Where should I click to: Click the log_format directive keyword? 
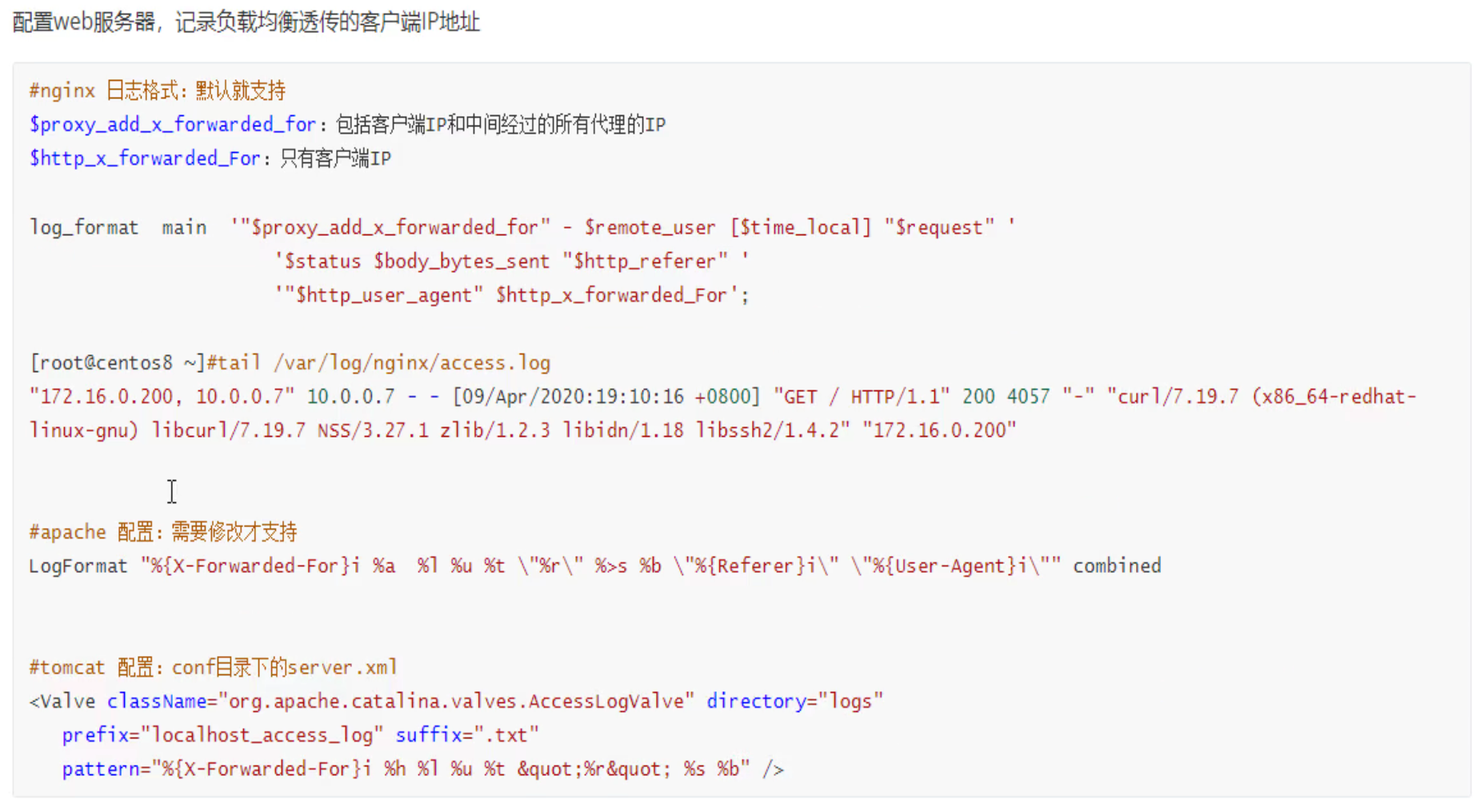83,228
